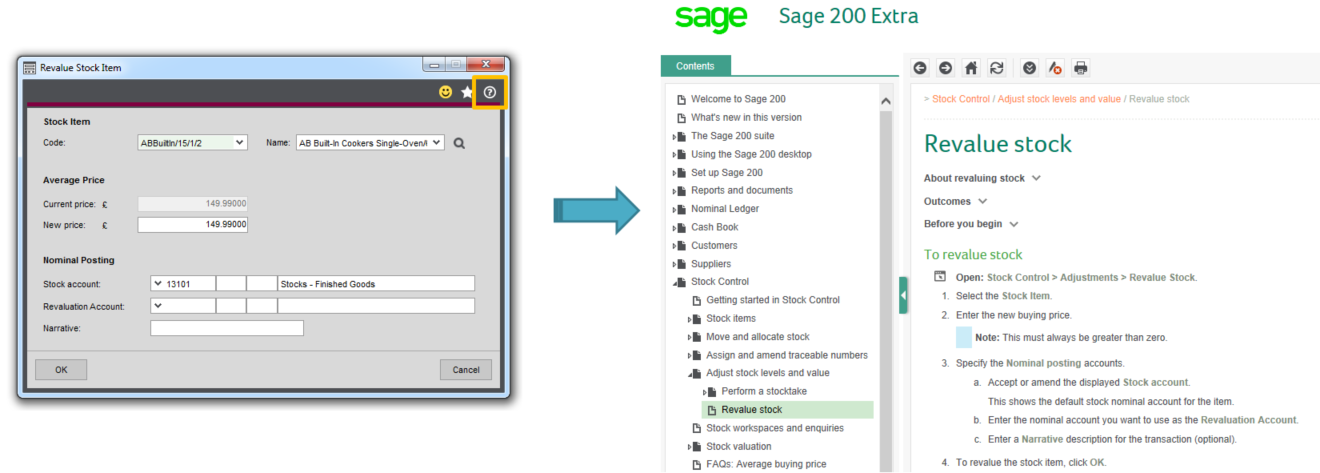Open help with the question mark icon
Viewport: 1320px width, 473px height.
pos(490,92)
